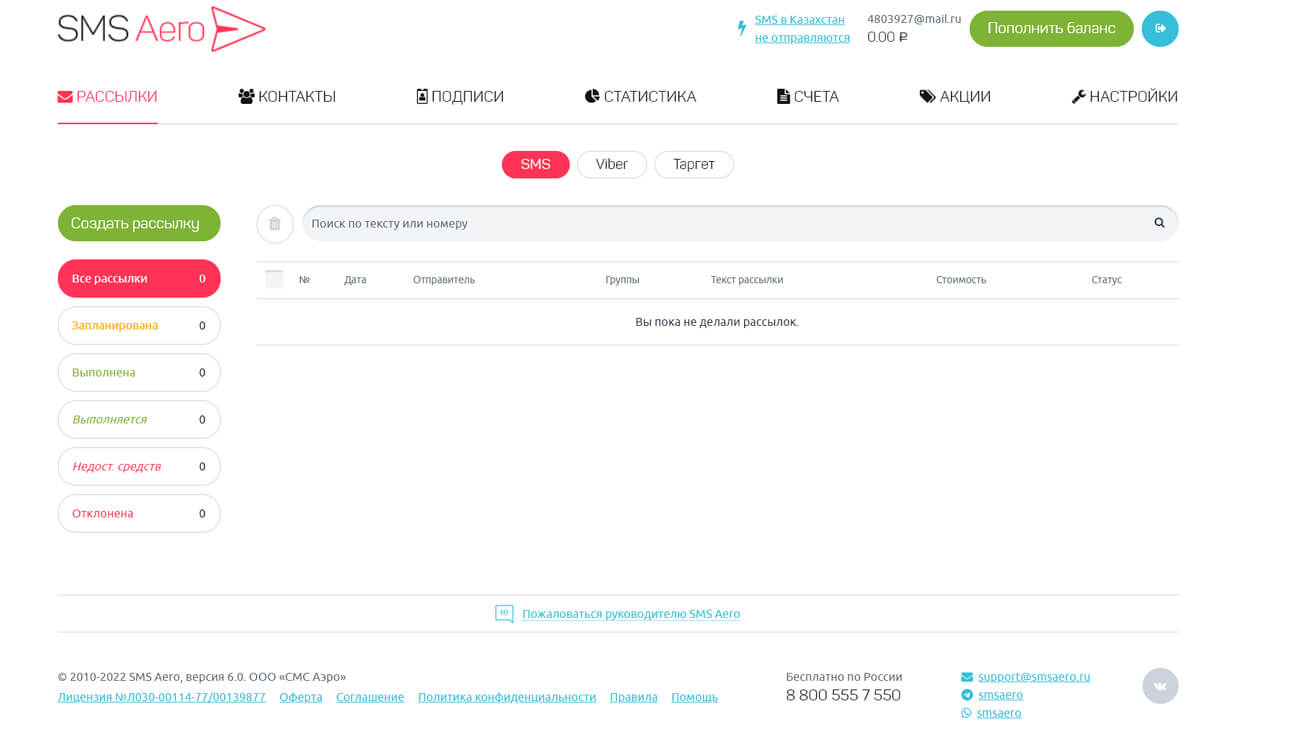Click the complaint speech bubble icon
The image size is (1300, 731).
504,614
